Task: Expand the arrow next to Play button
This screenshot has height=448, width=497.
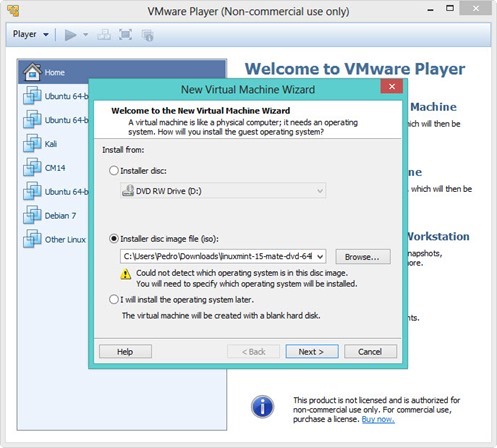Action: 85,35
